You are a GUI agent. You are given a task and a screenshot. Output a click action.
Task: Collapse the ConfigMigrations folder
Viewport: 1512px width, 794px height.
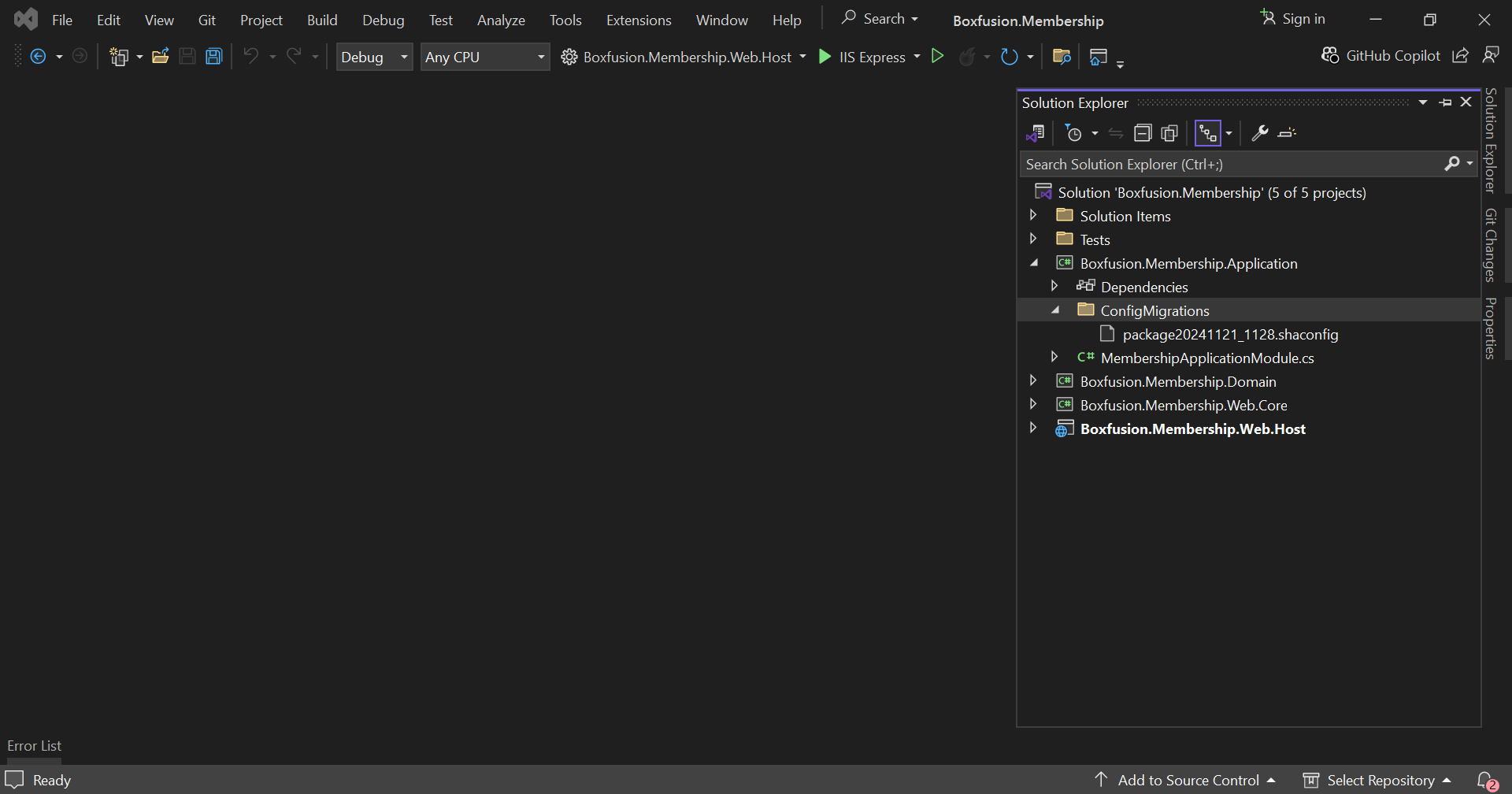coord(1055,310)
